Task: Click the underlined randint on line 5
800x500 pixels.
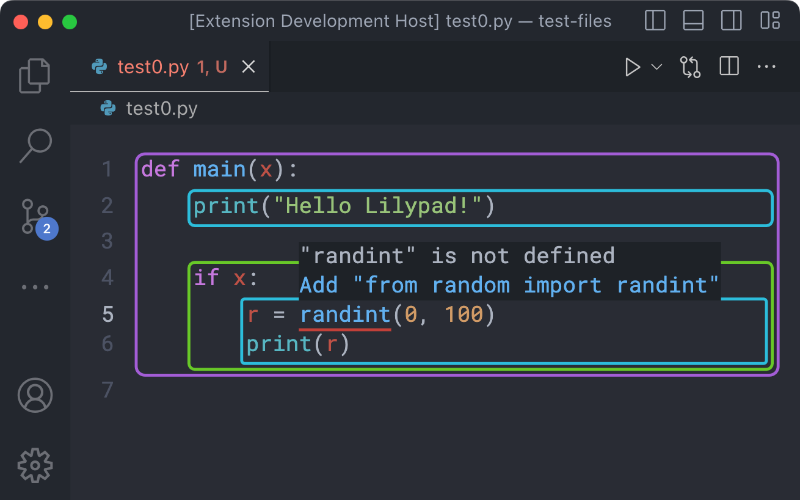Action: [x=344, y=315]
